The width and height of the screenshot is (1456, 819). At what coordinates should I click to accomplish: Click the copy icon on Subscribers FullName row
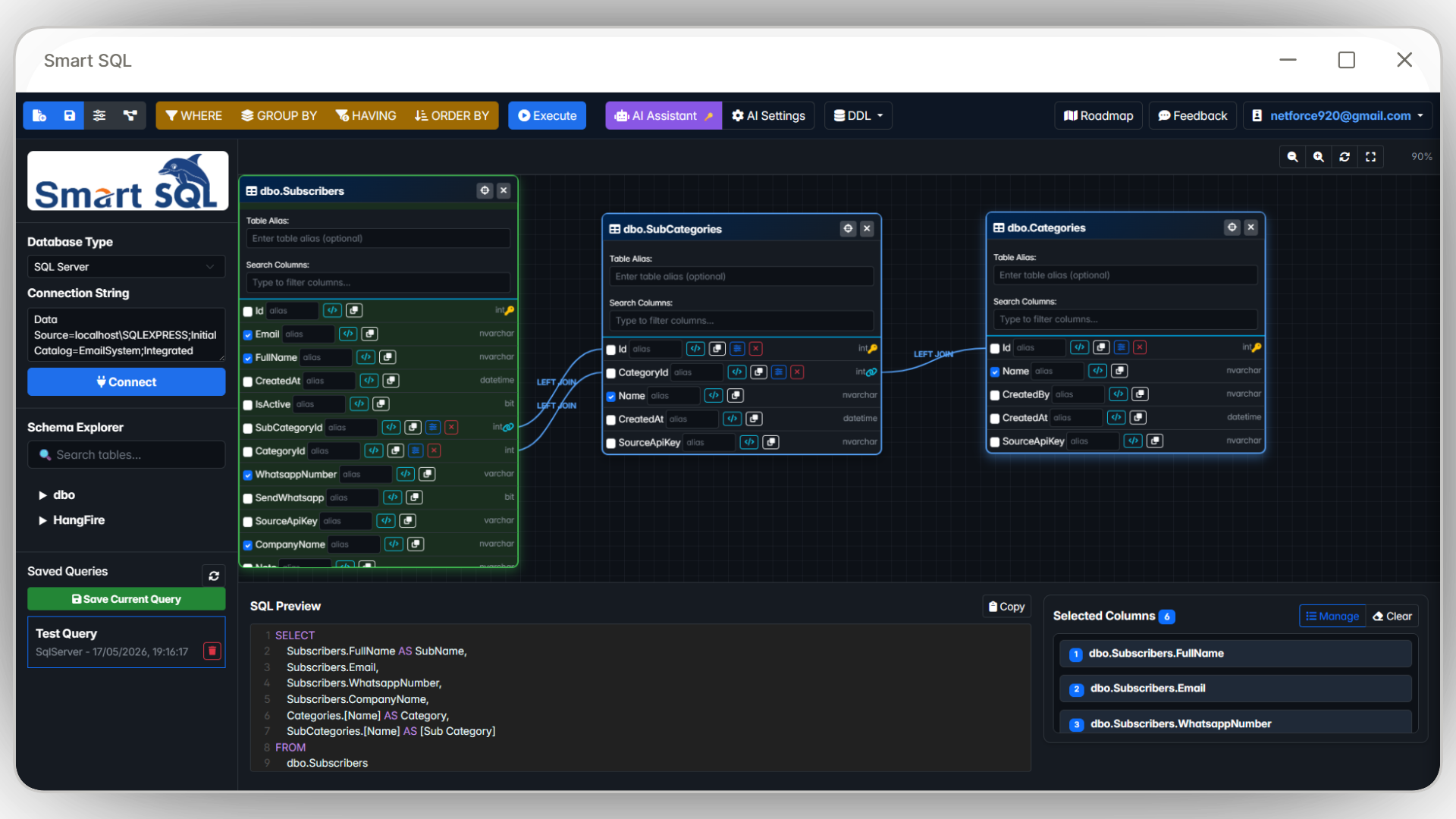tap(388, 357)
